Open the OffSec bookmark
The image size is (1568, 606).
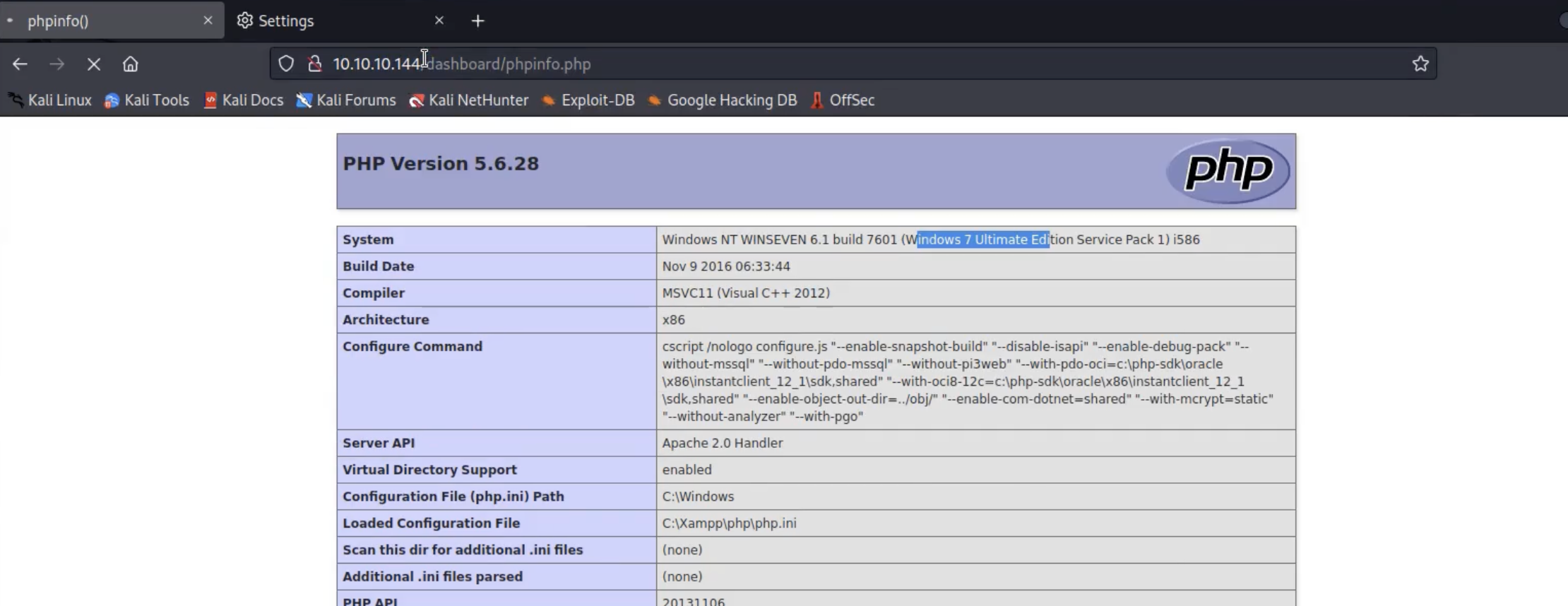843,100
